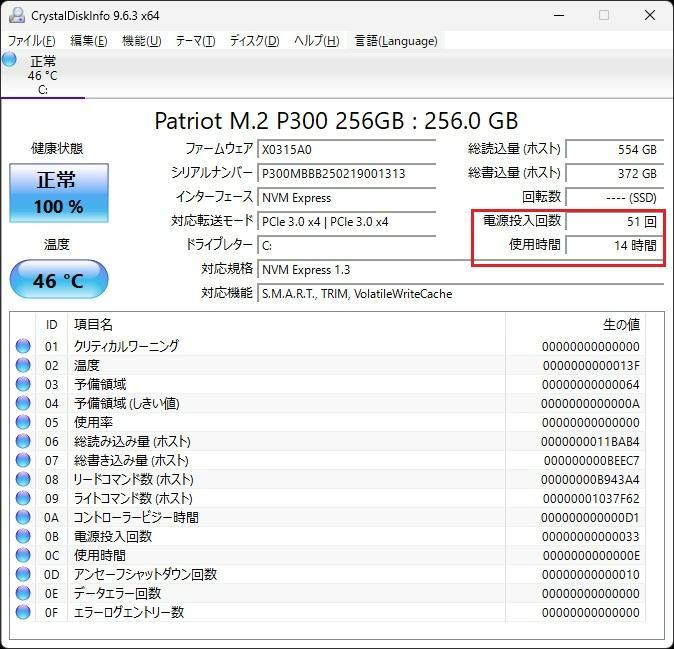Click raw value 00000000000D1

coord(590,517)
